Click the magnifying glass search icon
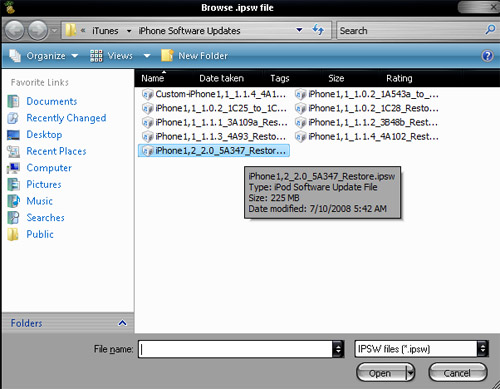This screenshot has width=500, height=389. [490, 30]
